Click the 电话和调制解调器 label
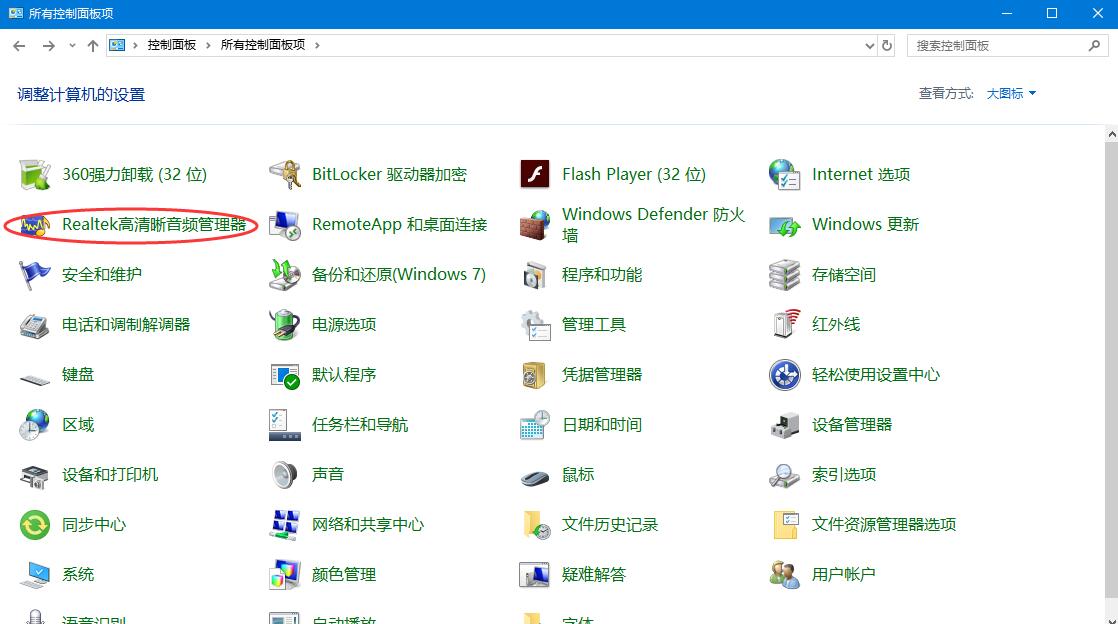 (126, 325)
